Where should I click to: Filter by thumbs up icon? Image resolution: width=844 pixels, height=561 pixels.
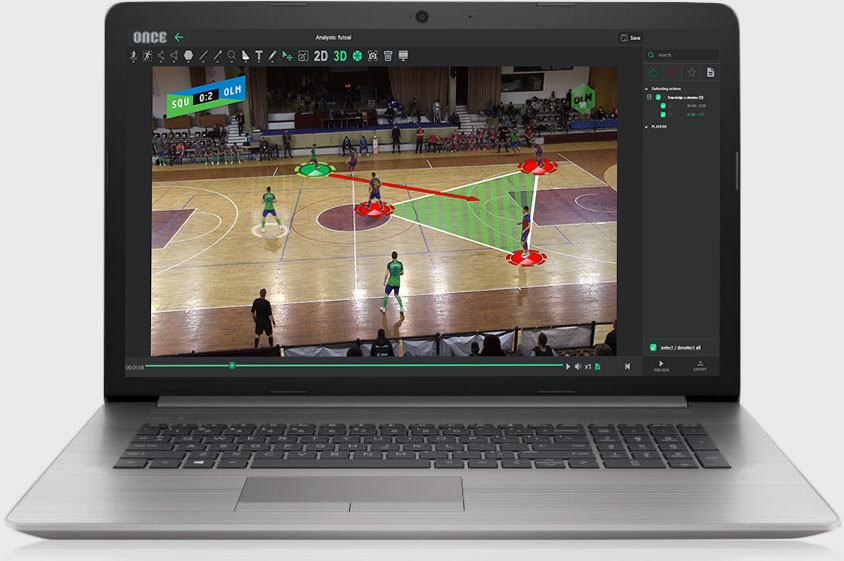[654, 73]
